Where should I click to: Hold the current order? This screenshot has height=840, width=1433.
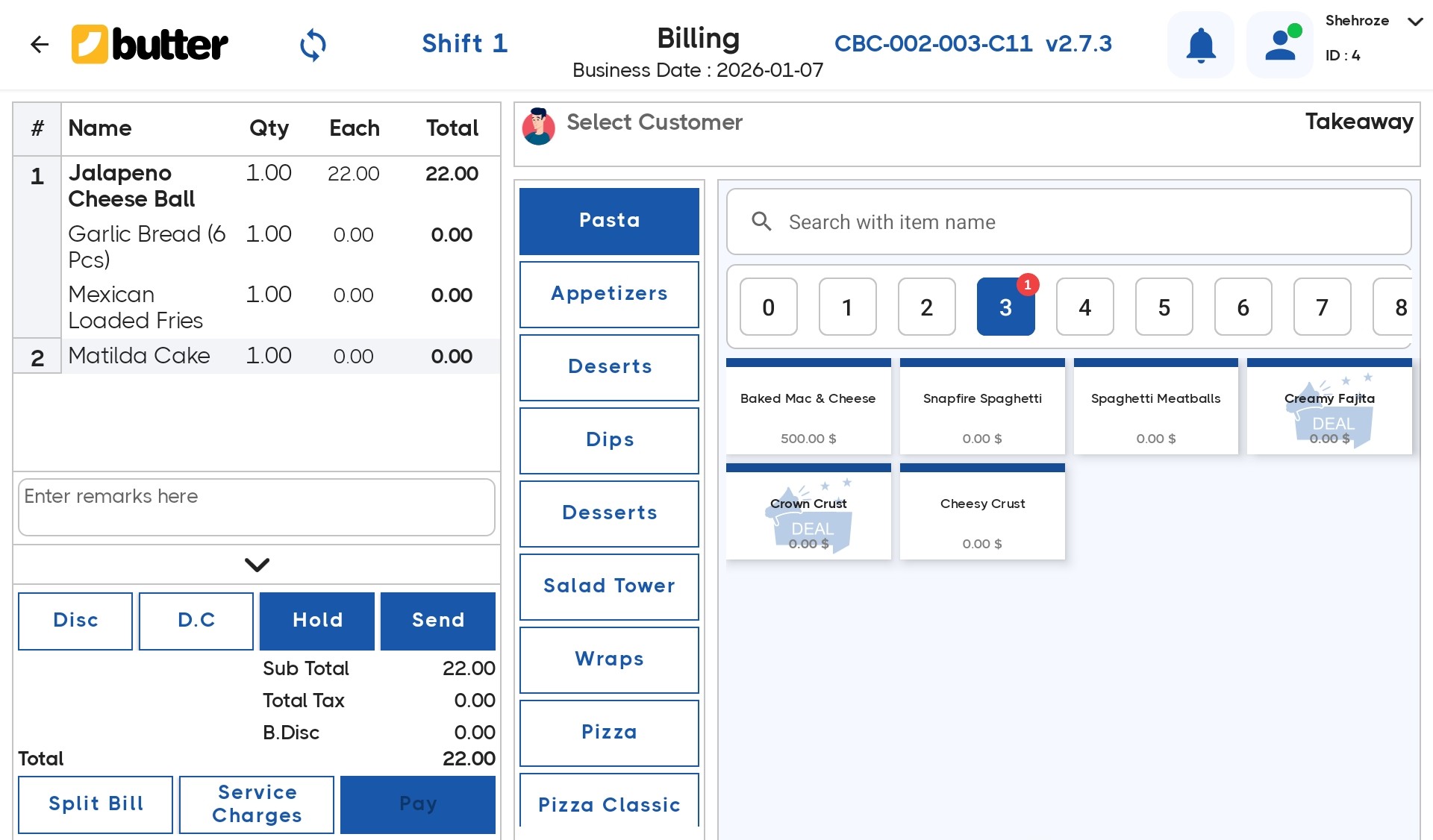[x=317, y=621]
